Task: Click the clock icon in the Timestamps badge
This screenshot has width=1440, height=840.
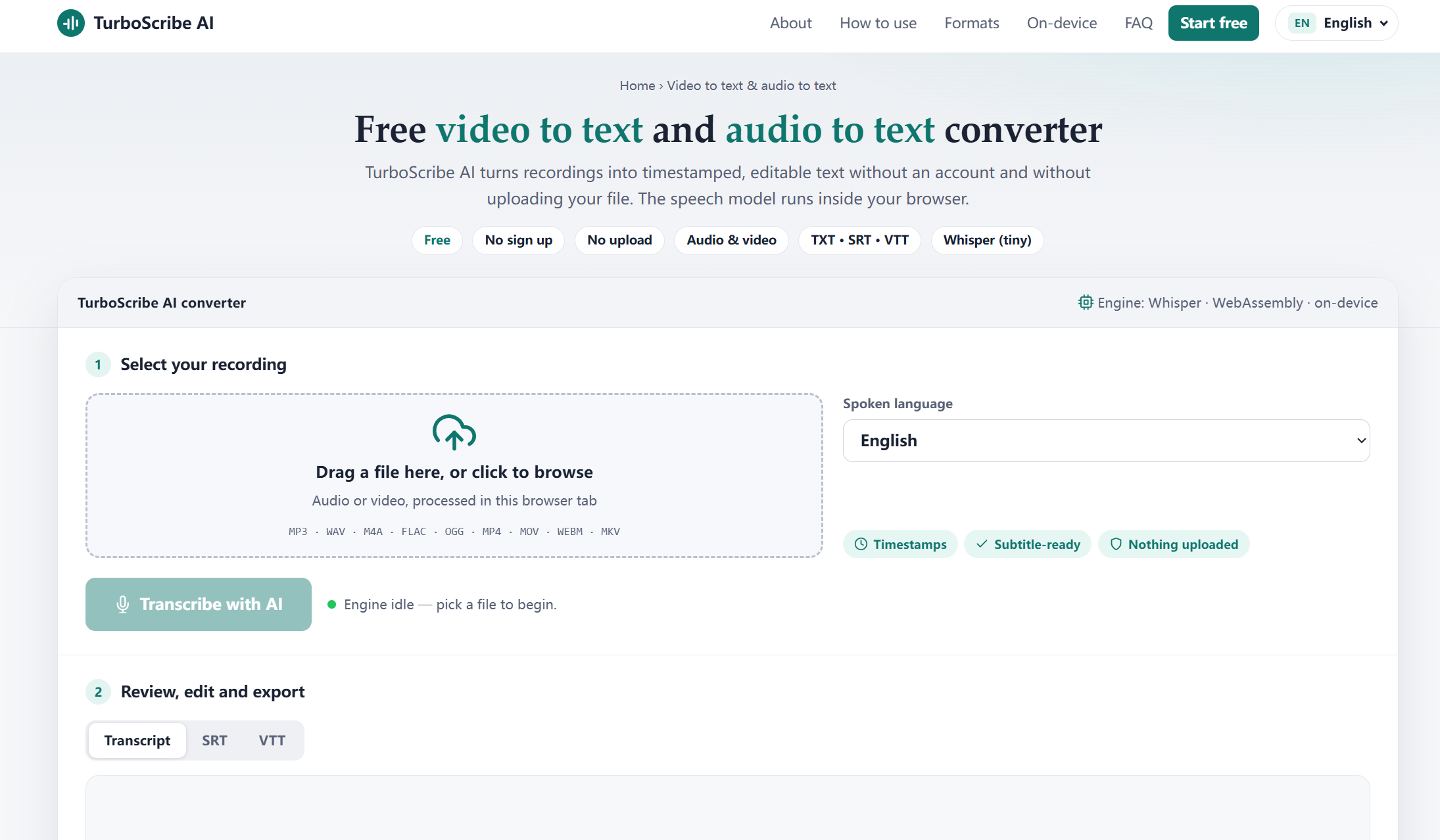Action: pyautogui.click(x=861, y=544)
